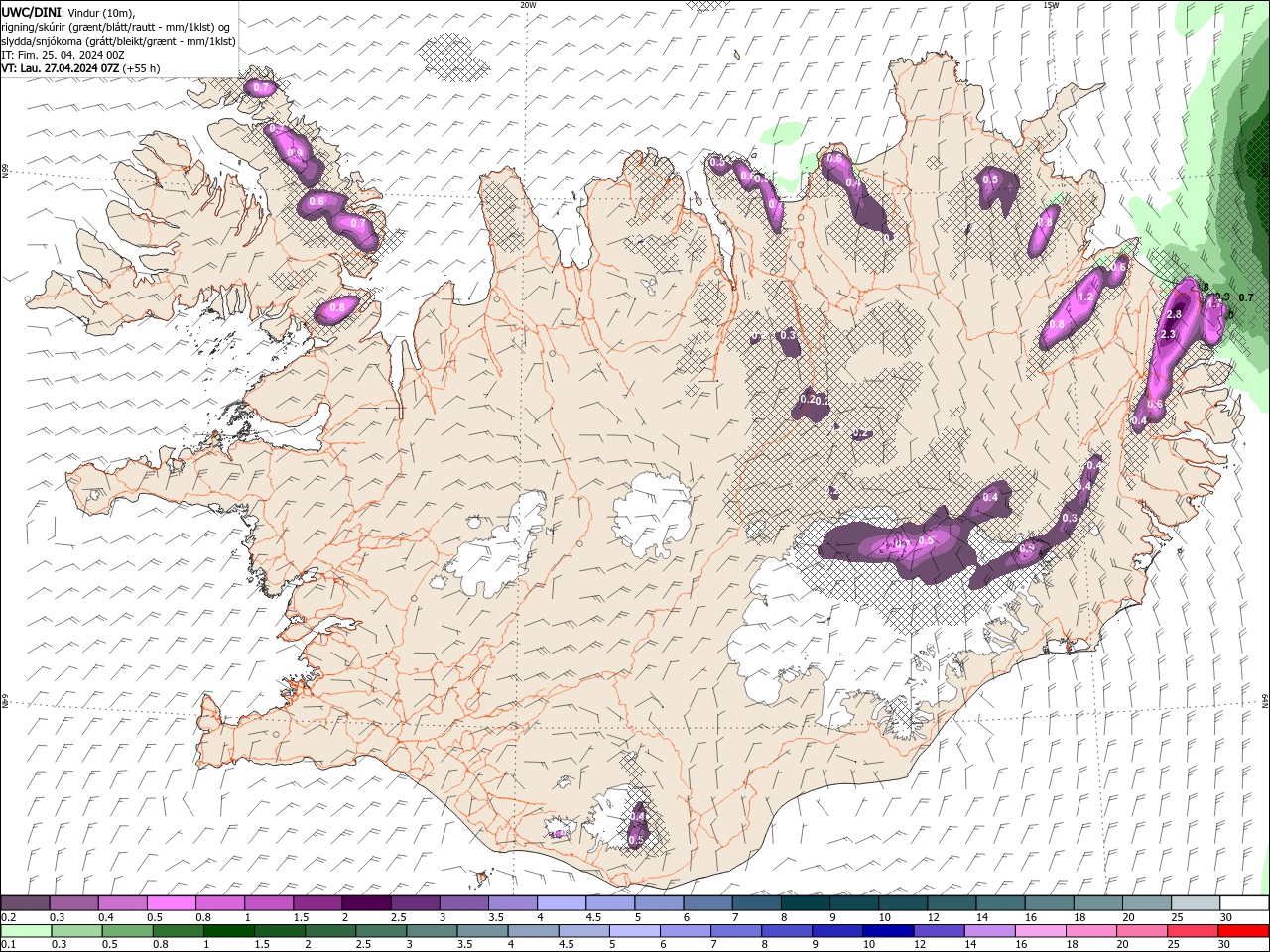Click the white 30 swatch in upper legend row

[1244, 903]
